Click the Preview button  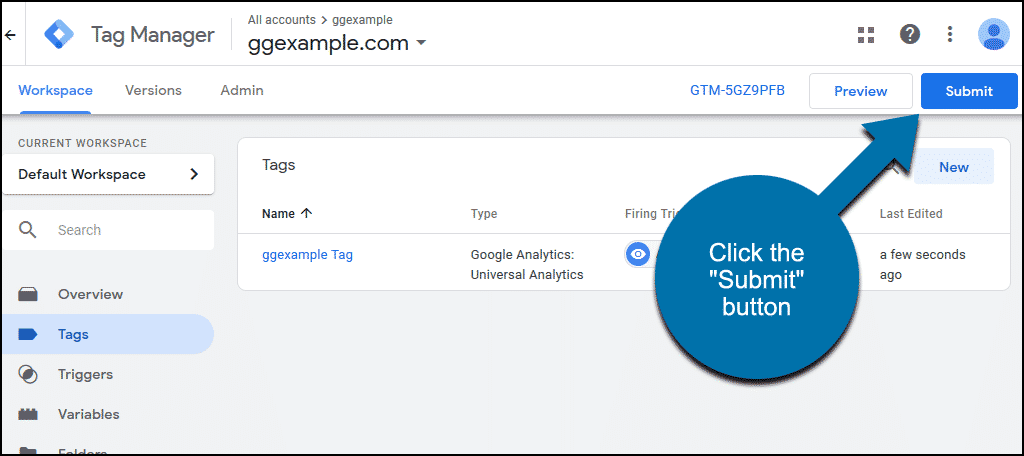[860, 91]
